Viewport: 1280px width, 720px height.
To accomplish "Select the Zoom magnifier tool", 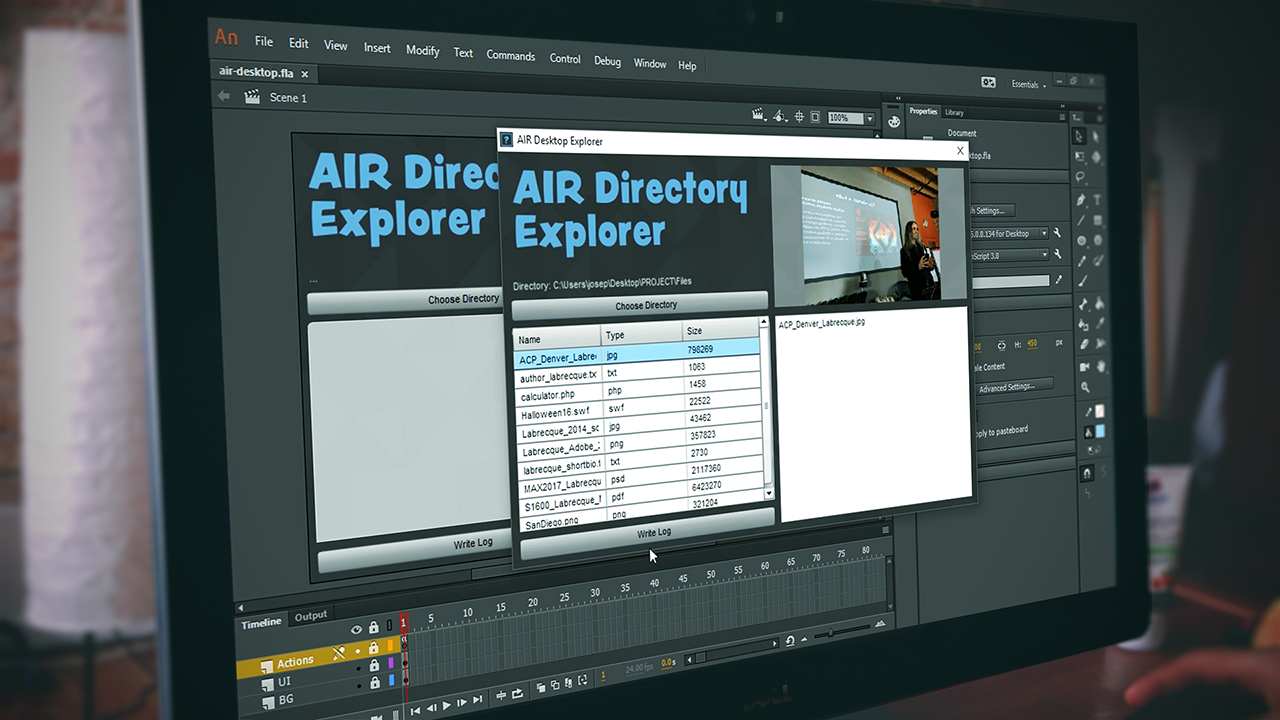I will [x=1085, y=387].
